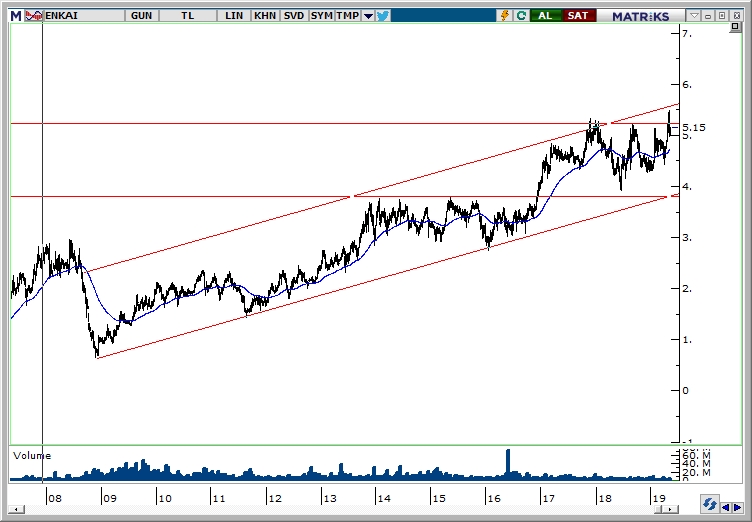752x522 pixels.
Task: Click the blue sync arrows icon
Action: click(709, 505)
